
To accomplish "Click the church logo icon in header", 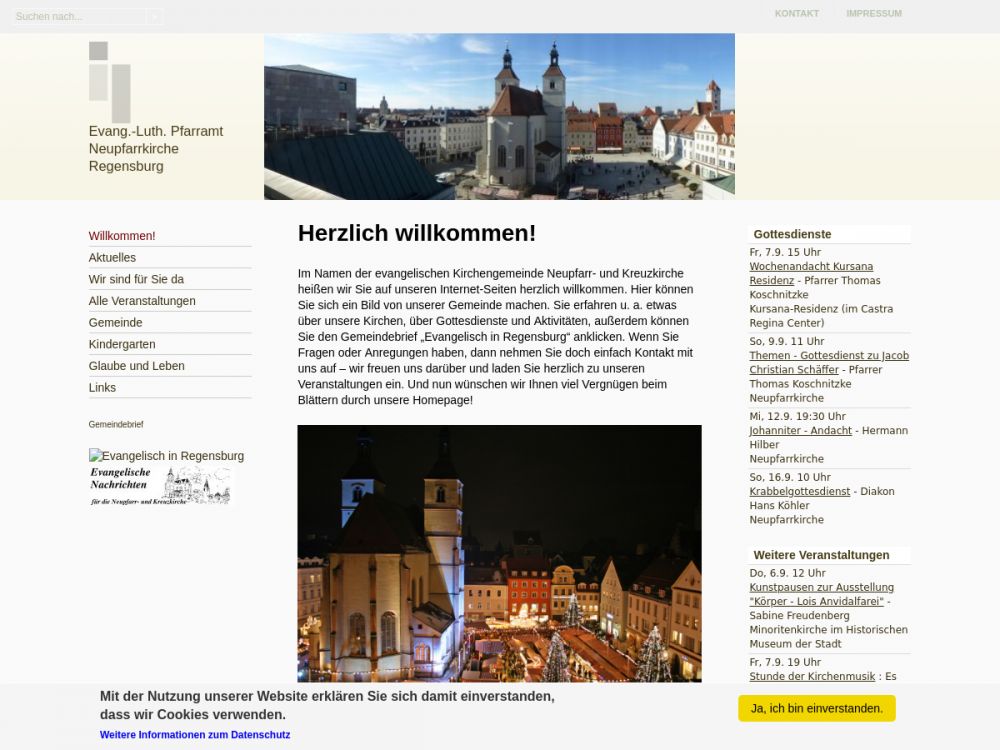I will point(109,81).
